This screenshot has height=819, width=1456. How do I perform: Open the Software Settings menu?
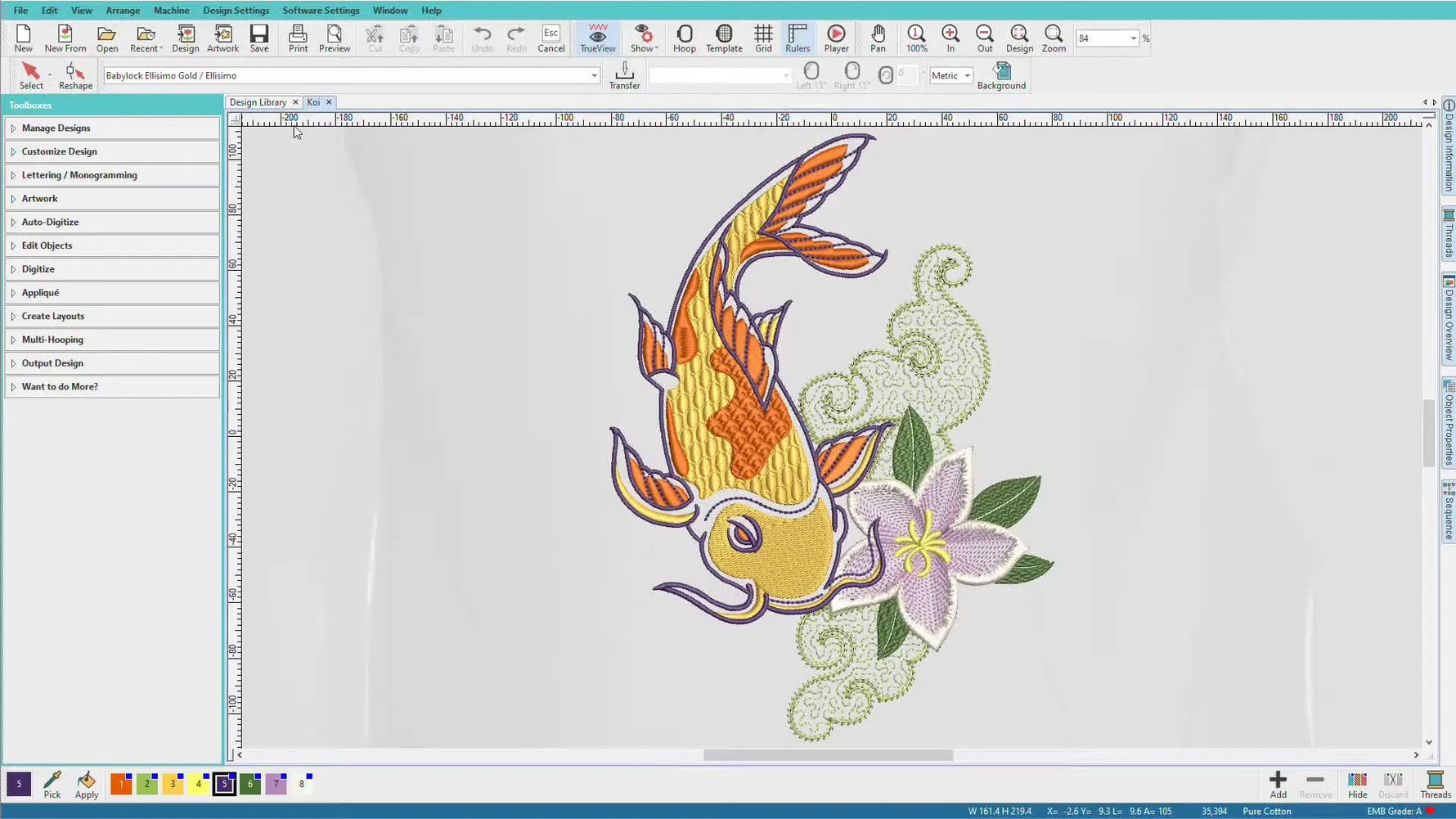point(321,11)
